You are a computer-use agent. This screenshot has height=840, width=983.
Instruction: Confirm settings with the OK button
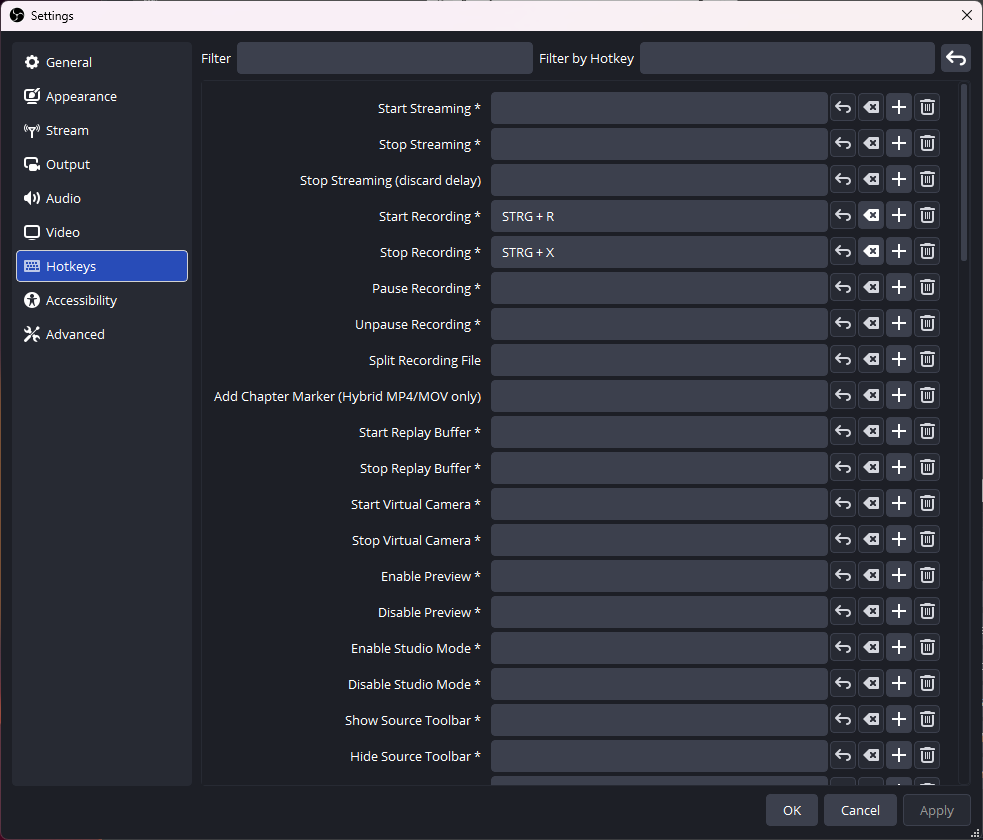pos(791,810)
